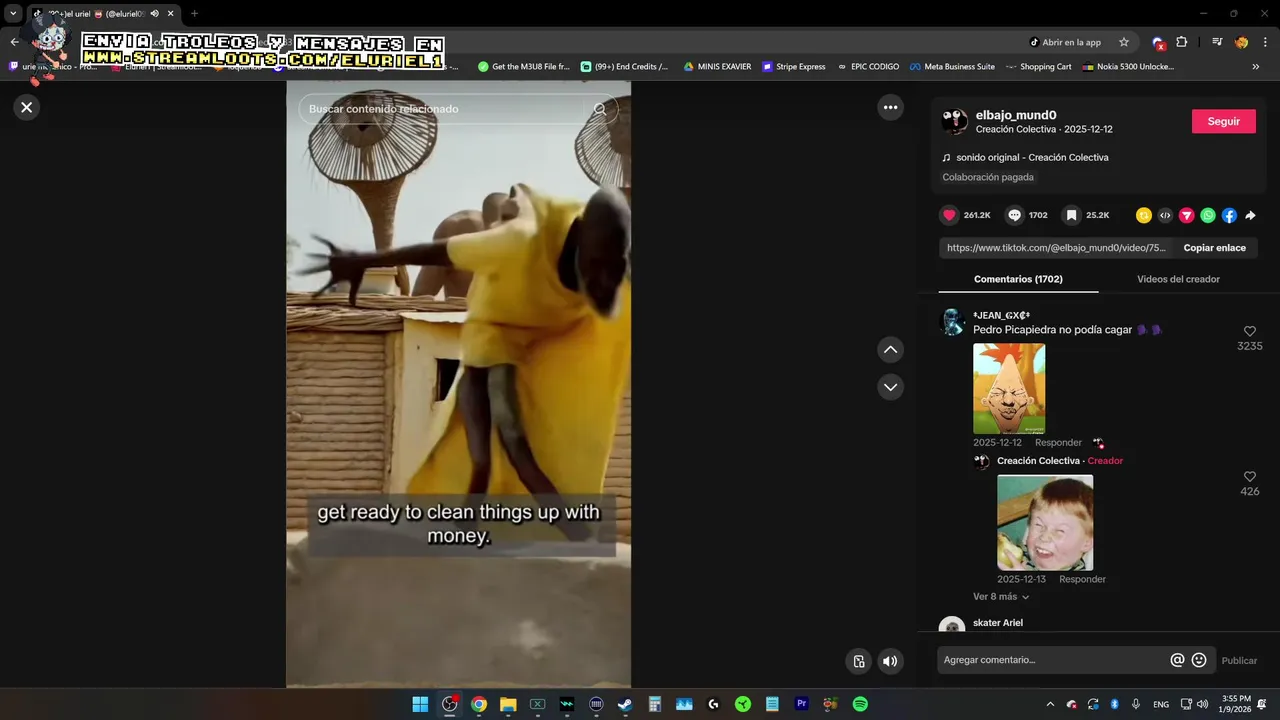This screenshot has width=1280, height=720.
Task: Open File Explorer from the taskbar
Action: (508, 704)
